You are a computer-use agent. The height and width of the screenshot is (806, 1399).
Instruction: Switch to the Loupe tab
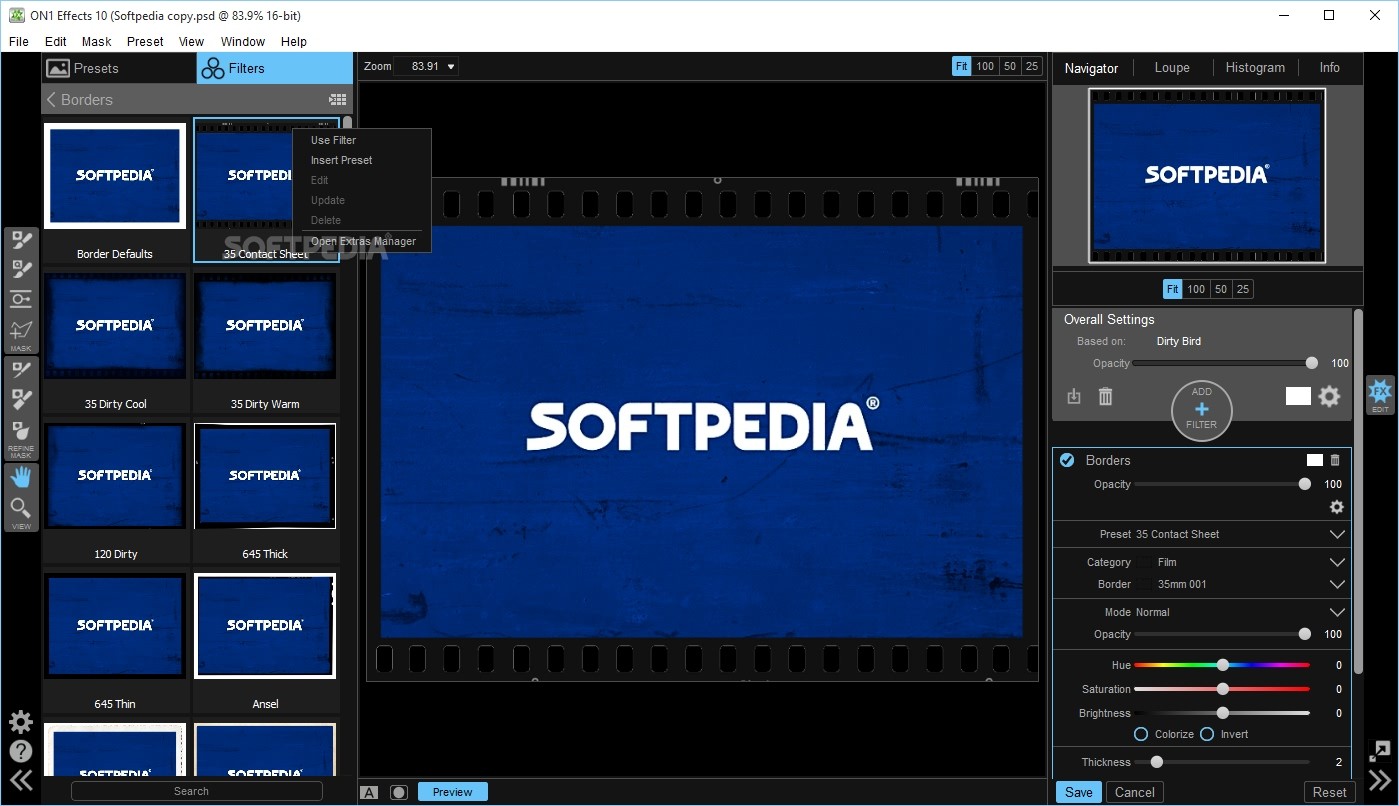[1172, 67]
